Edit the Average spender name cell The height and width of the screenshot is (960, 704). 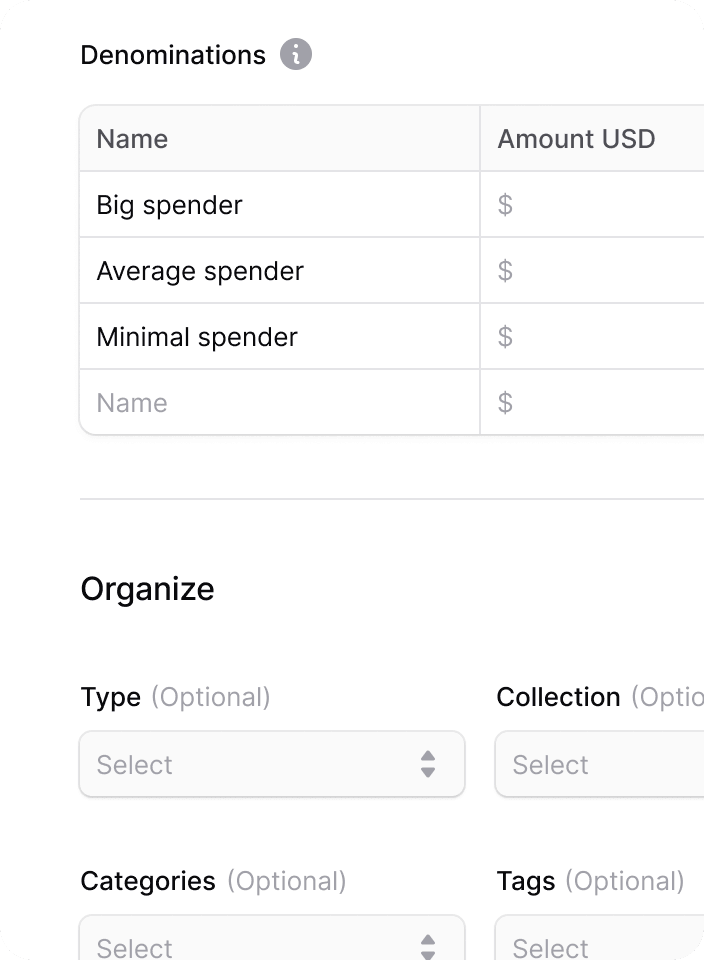(280, 271)
